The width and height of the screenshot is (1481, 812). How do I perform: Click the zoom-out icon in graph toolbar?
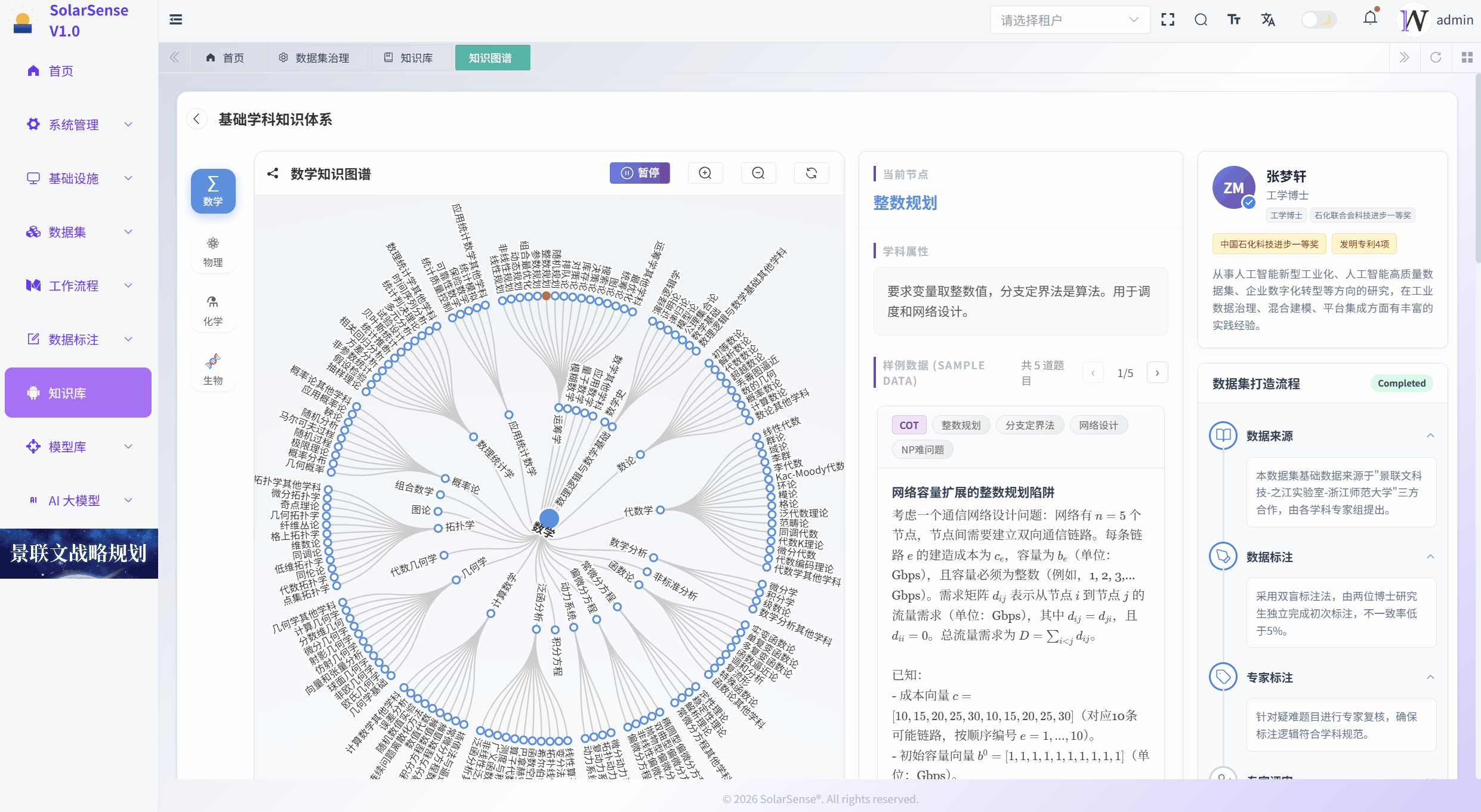tap(758, 173)
